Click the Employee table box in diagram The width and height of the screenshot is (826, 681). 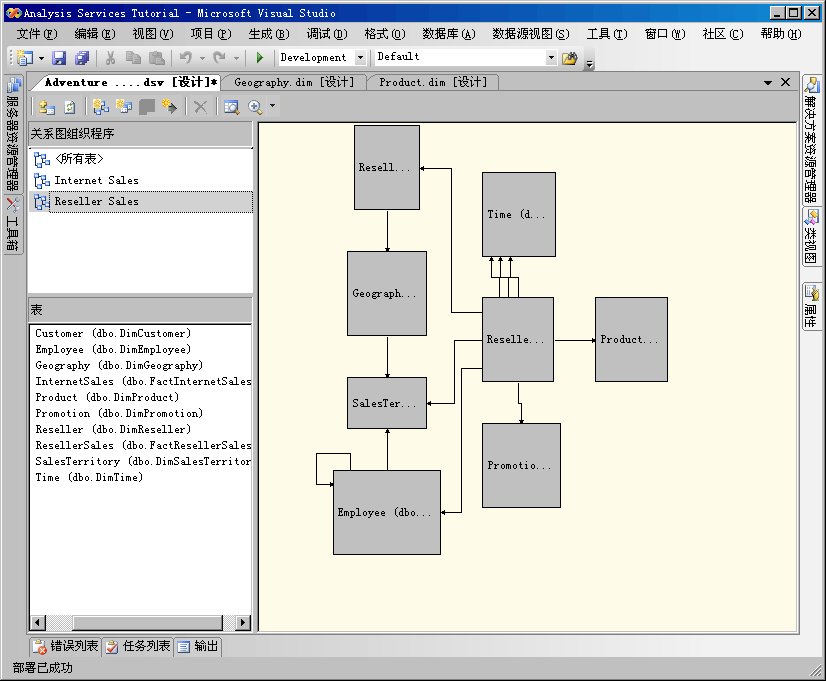coord(386,512)
